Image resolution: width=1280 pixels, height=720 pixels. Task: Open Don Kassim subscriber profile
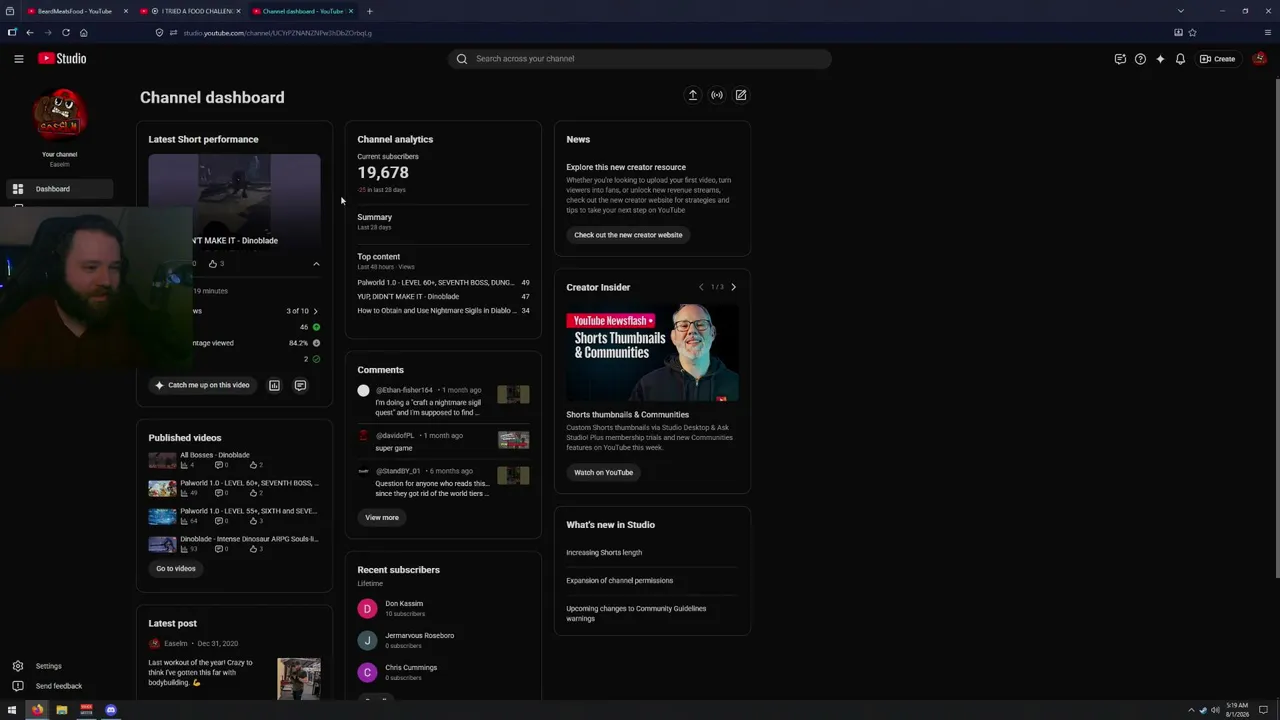click(x=404, y=604)
